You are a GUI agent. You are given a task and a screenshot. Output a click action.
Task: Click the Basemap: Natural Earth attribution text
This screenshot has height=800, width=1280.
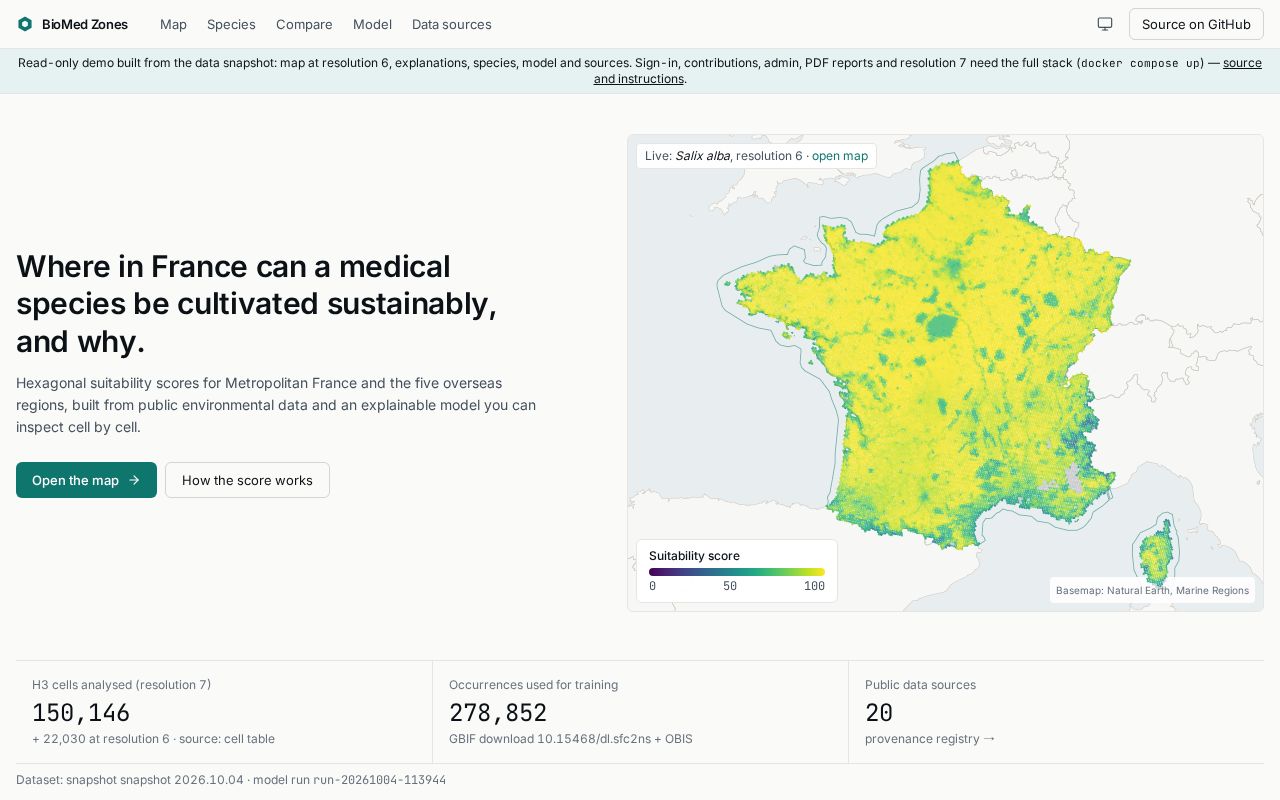(1152, 590)
